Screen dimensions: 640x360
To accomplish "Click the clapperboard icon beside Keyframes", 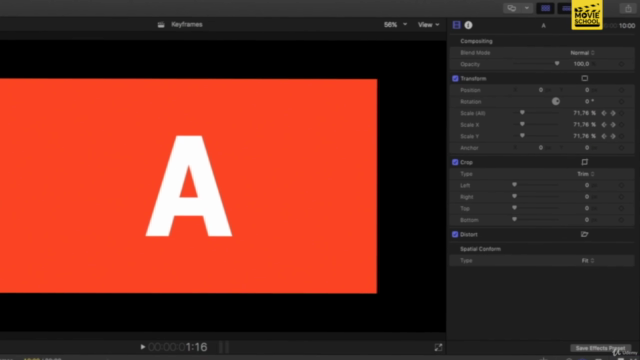I will [x=161, y=24].
